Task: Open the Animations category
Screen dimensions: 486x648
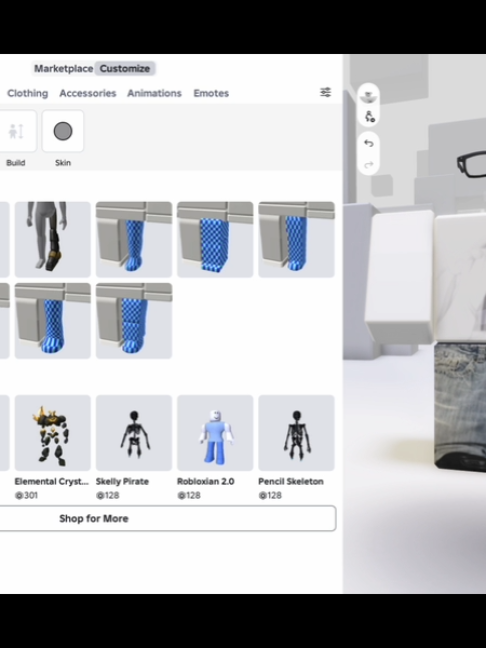Action: tap(154, 93)
